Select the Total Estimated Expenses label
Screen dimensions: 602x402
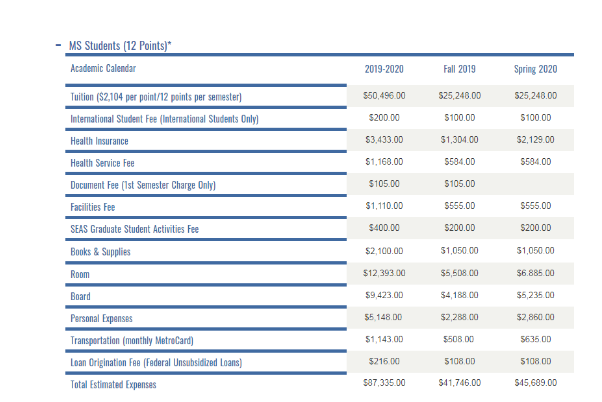pyautogui.click(x=113, y=384)
